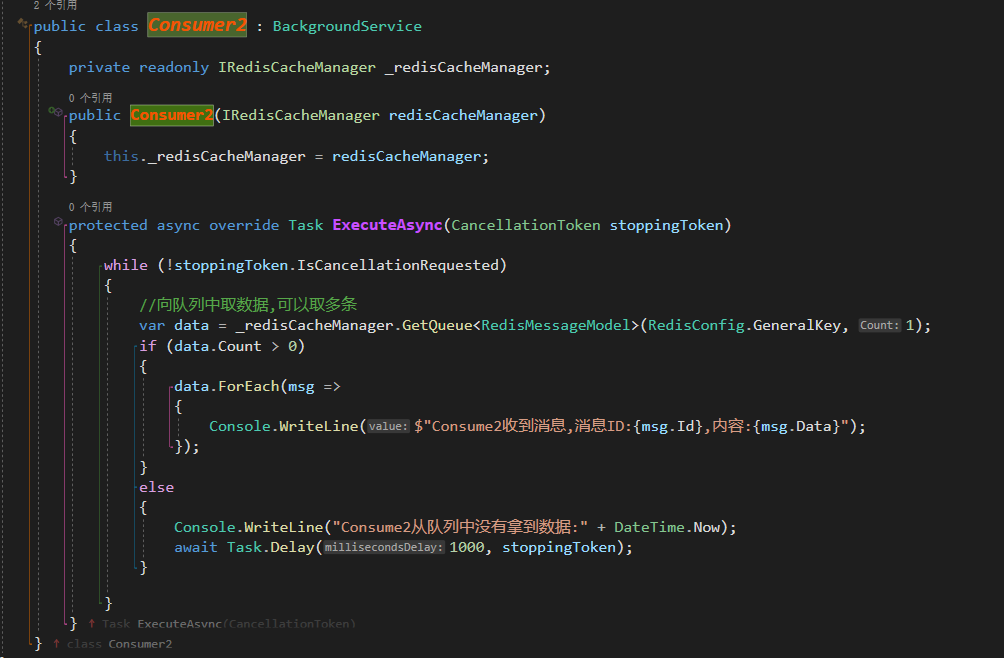Click the margin glyph beside the Consumer2 constructor
The width and height of the screenshot is (1004, 658).
click(x=56, y=113)
